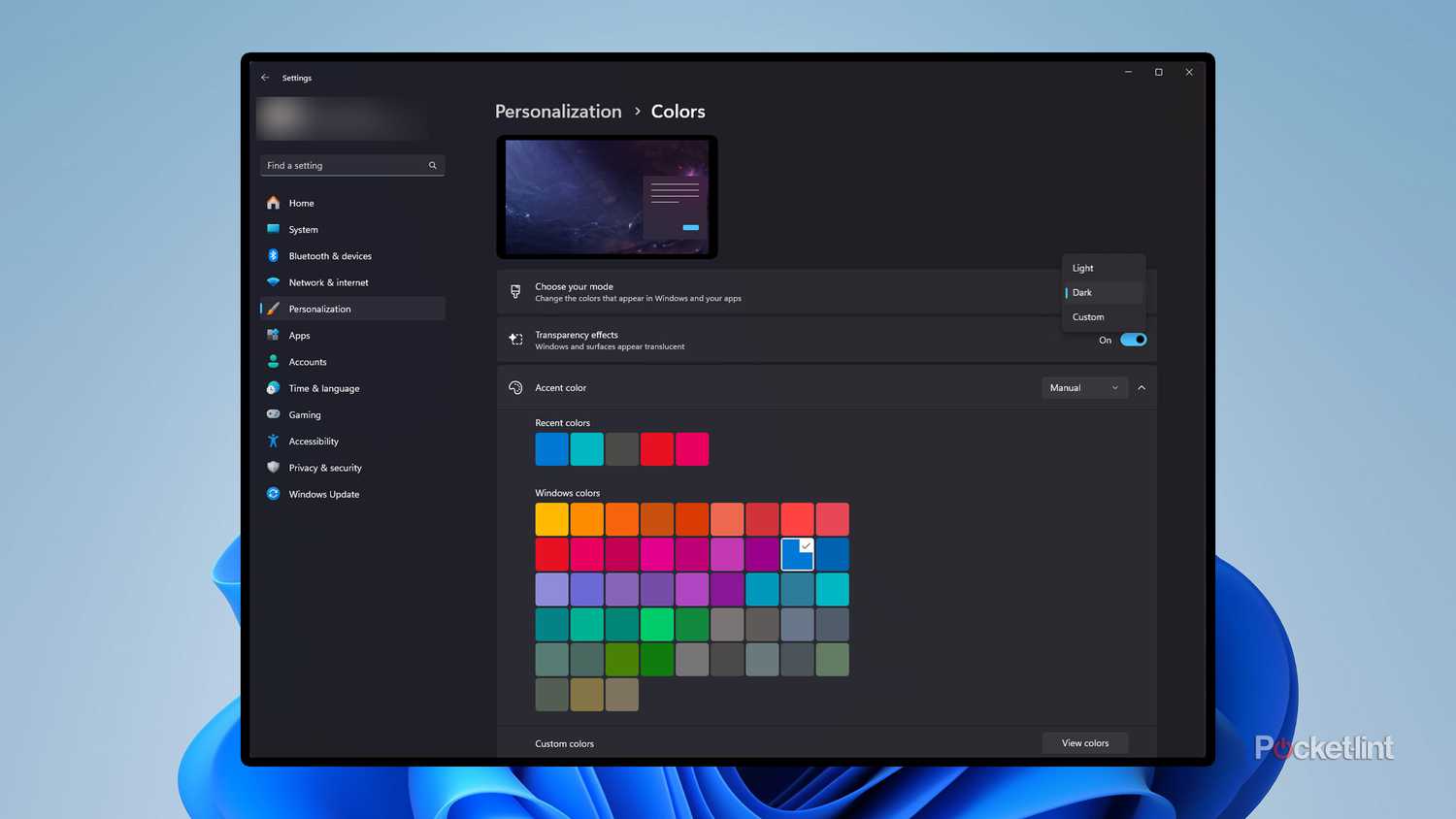
Task: Pick the green swatch in Windows colors
Action: click(x=657, y=624)
